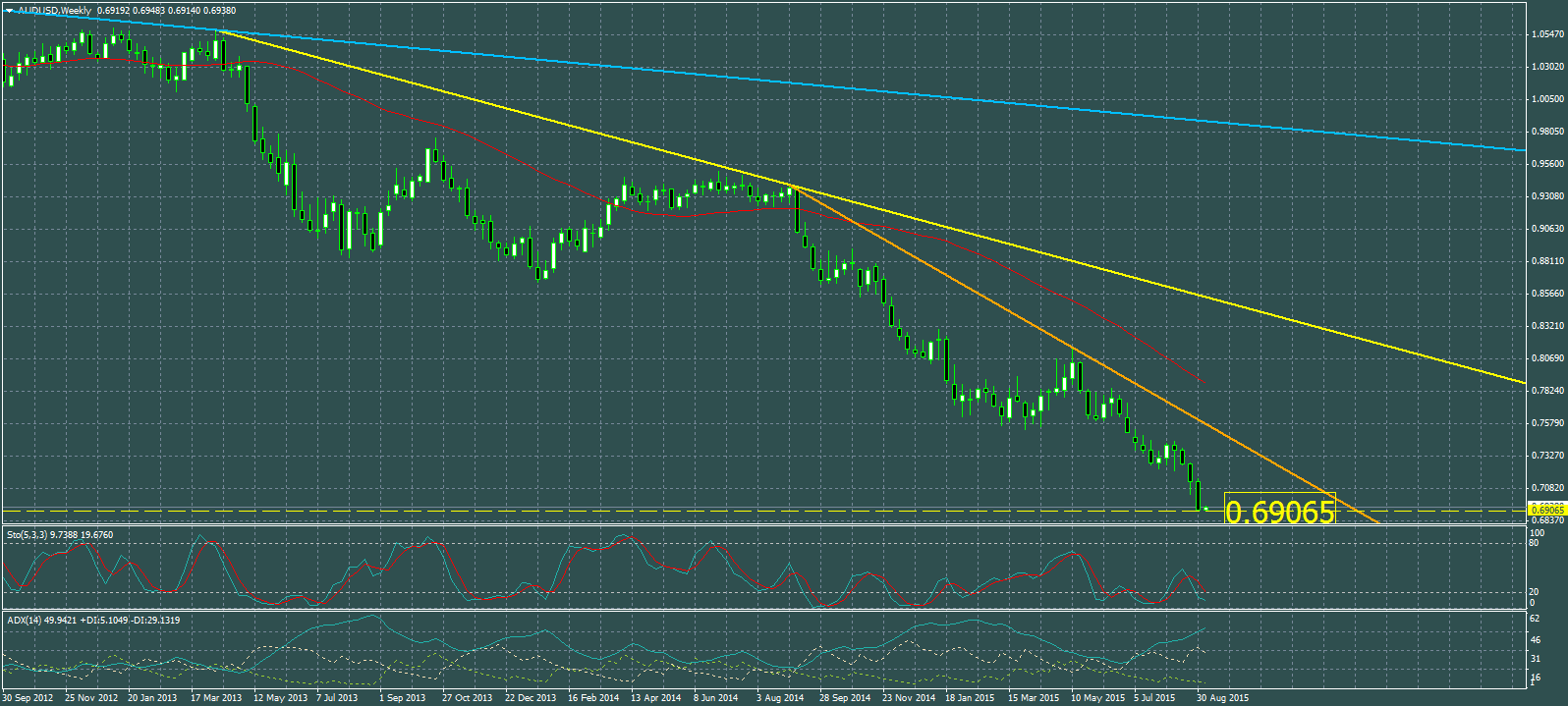
Task: Click the 0.70820 price scale label
Action: point(1546,488)
